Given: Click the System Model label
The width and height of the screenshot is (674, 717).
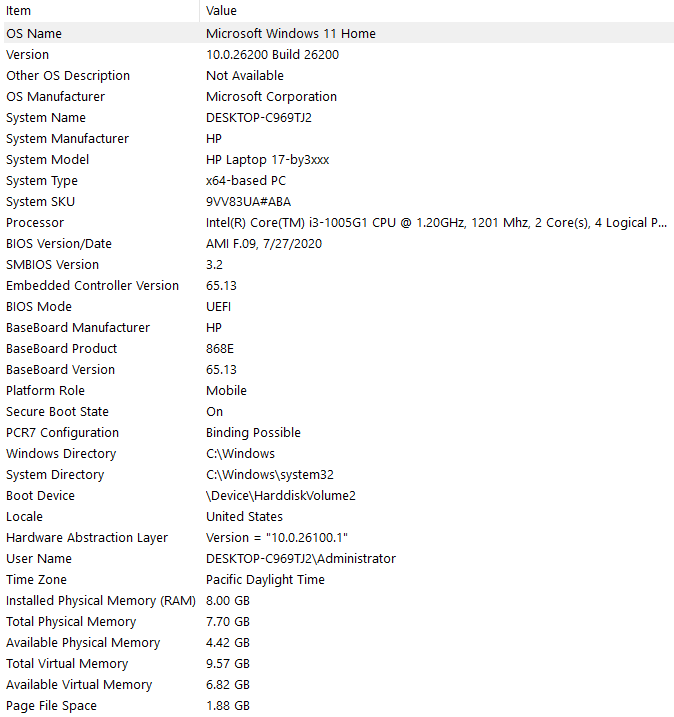Looking at the screenshot, I should pos(48,160).
